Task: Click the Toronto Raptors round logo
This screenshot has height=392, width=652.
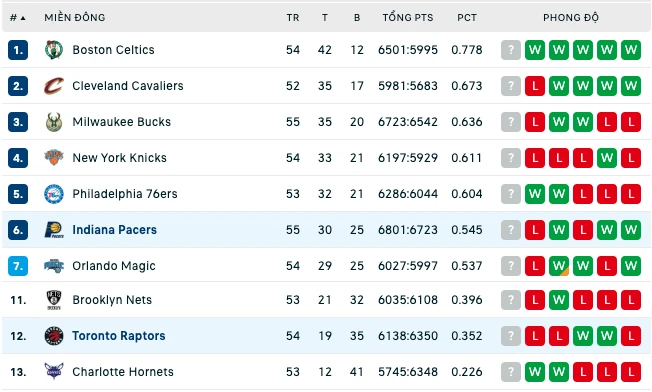Action: 54,336
